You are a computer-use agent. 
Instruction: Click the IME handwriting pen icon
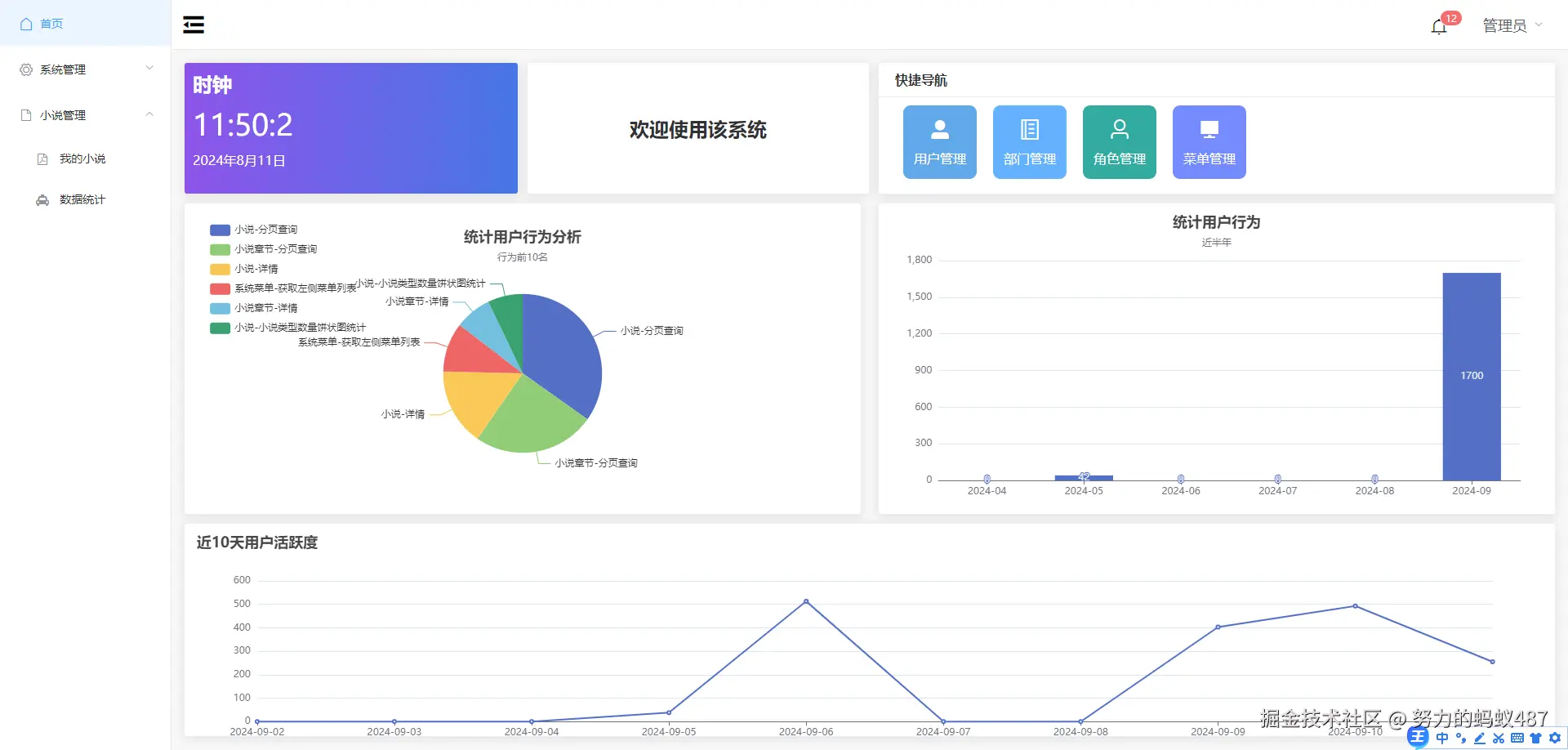coord(1480,738)
